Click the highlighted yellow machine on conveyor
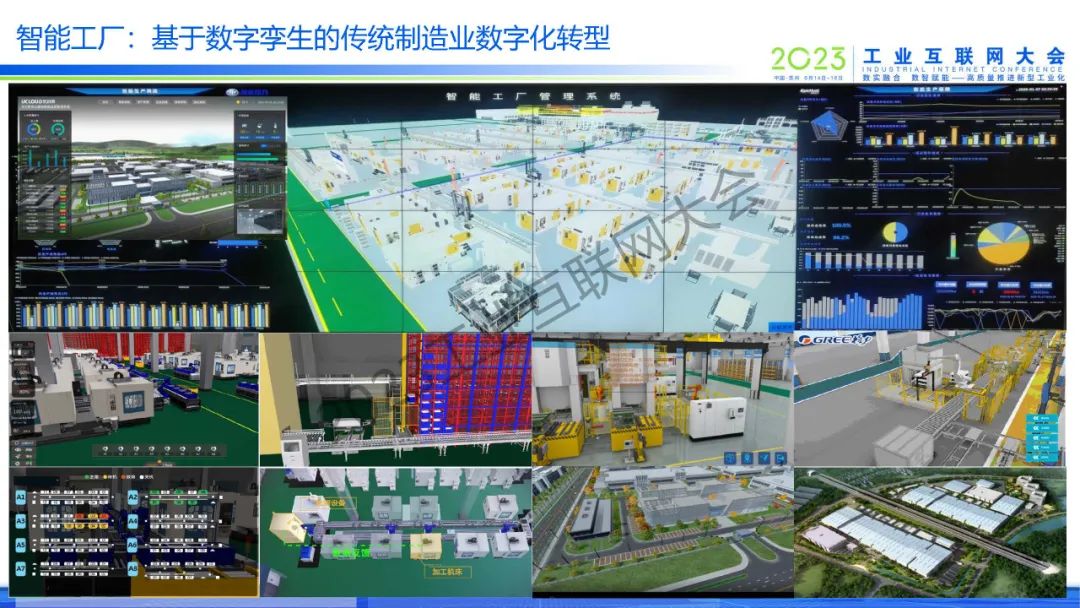This screenshot has height=608, width=1080. (x=425, y=544)
